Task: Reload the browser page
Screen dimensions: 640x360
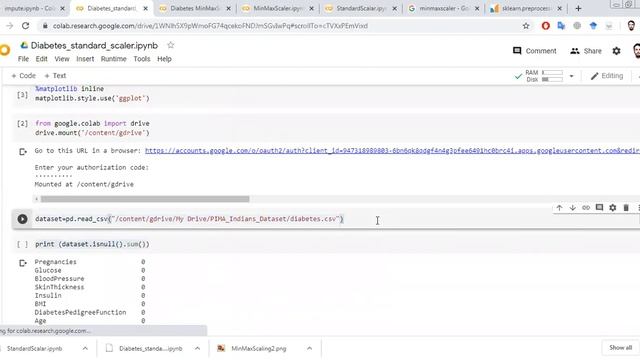Action: (x=25, y=26)
